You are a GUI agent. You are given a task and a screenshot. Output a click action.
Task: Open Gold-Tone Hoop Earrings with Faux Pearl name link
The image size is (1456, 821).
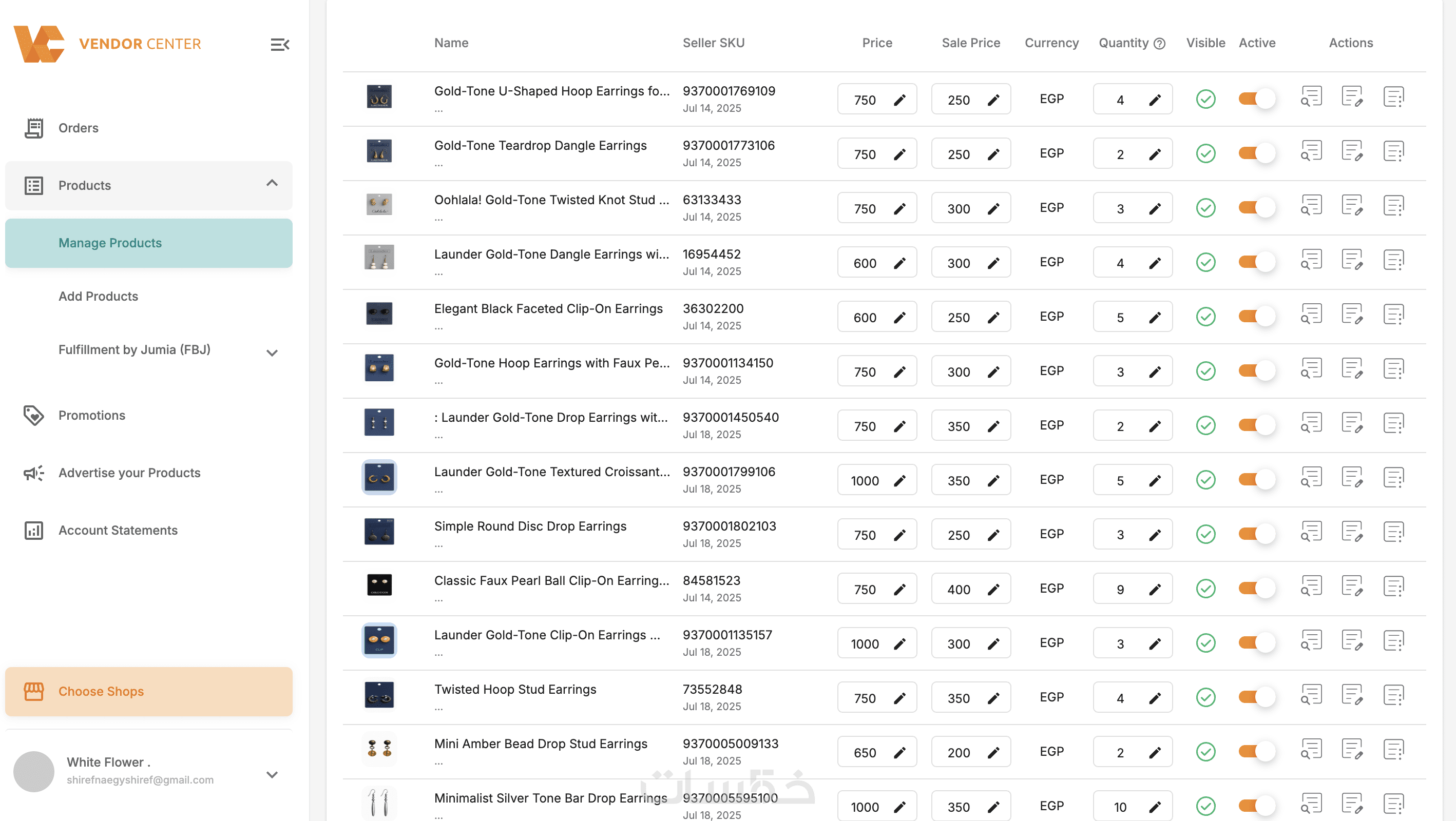pyautogui.click(x=551, y=363)
